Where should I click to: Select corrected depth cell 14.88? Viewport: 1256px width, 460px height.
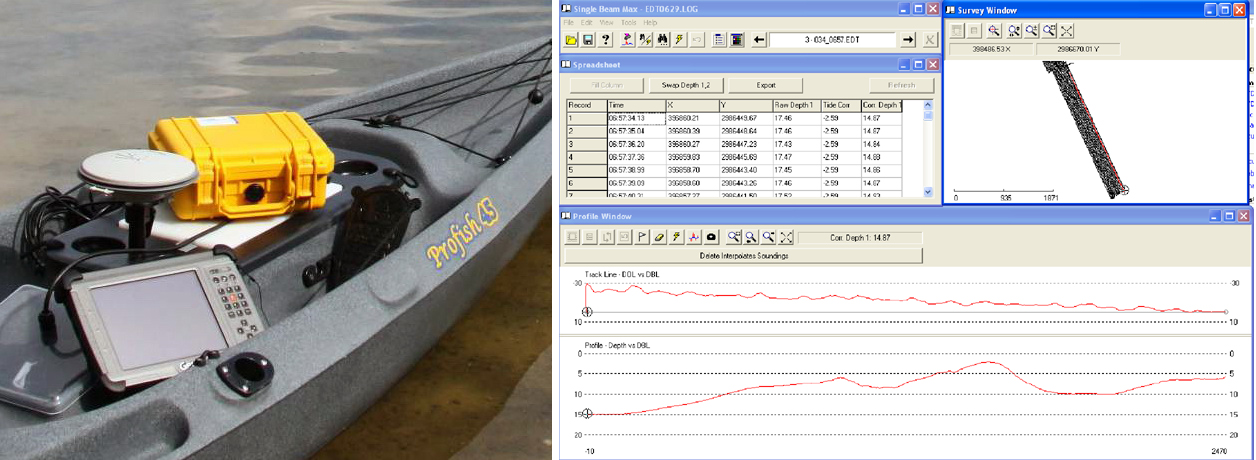coord(881,157)
